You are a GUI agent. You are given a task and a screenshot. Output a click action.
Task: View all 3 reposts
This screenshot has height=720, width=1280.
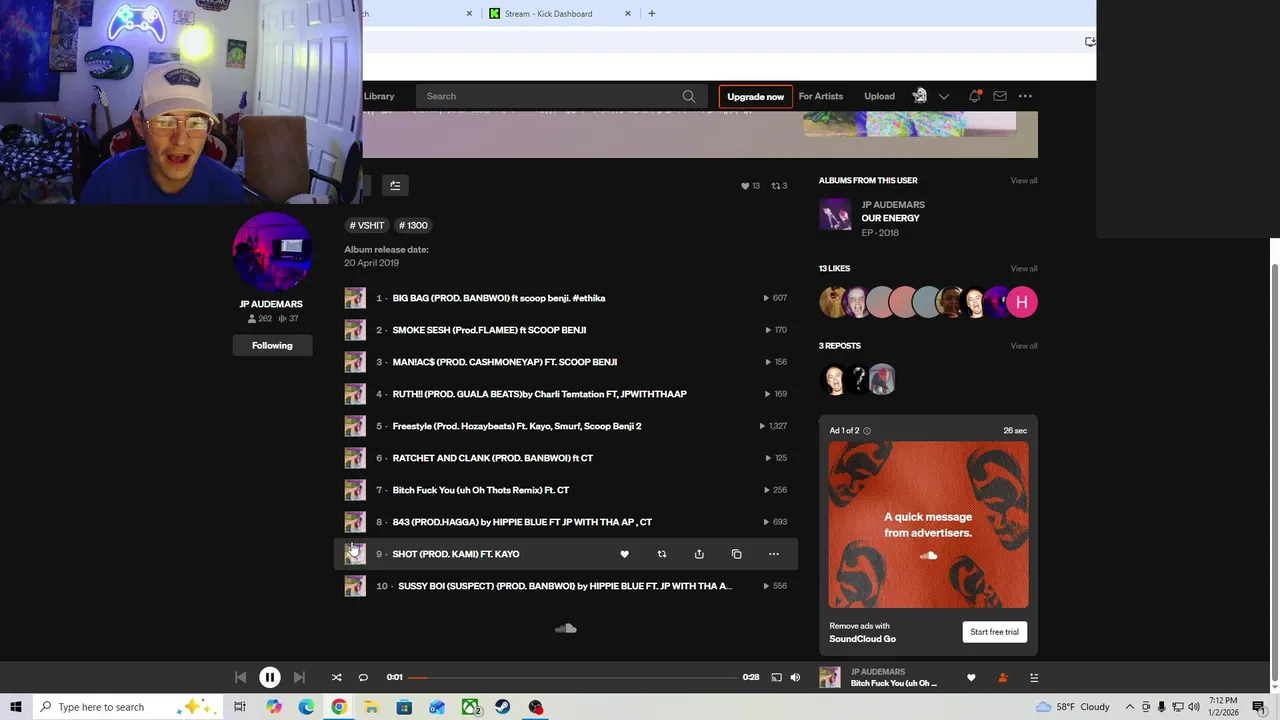pos(1023,346)
